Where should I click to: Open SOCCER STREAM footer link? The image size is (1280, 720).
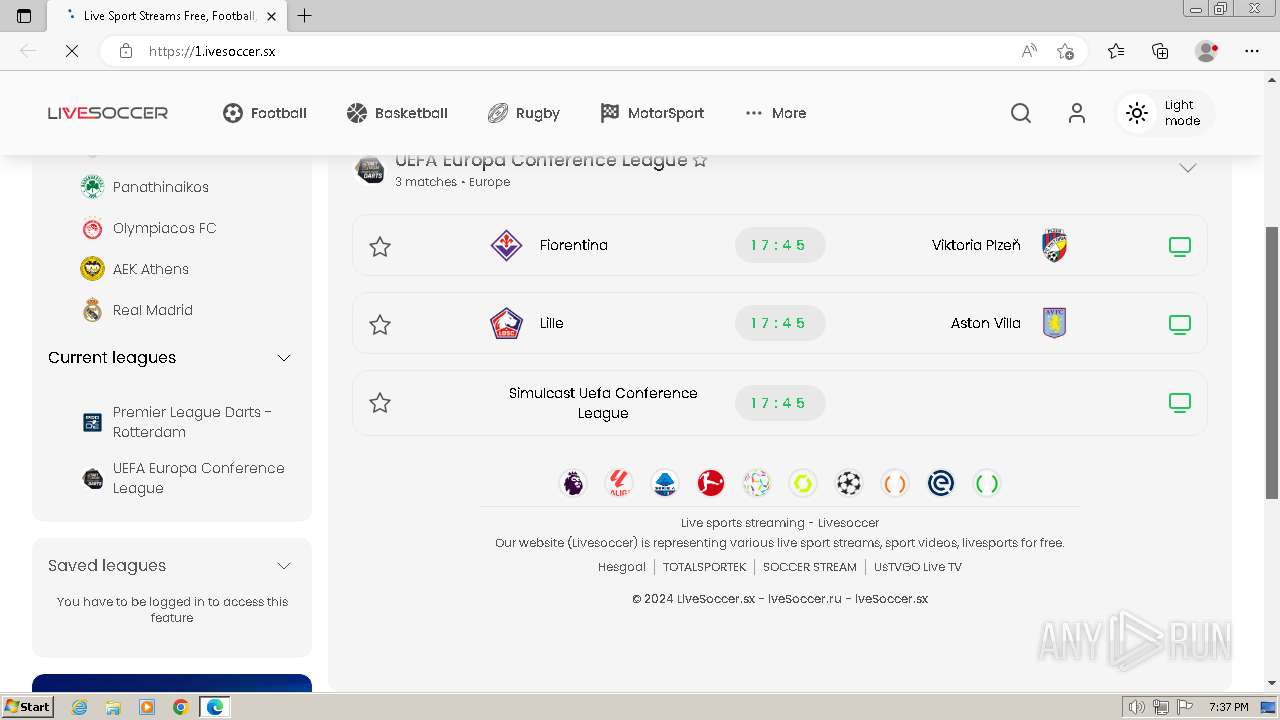tap(810, 567)
